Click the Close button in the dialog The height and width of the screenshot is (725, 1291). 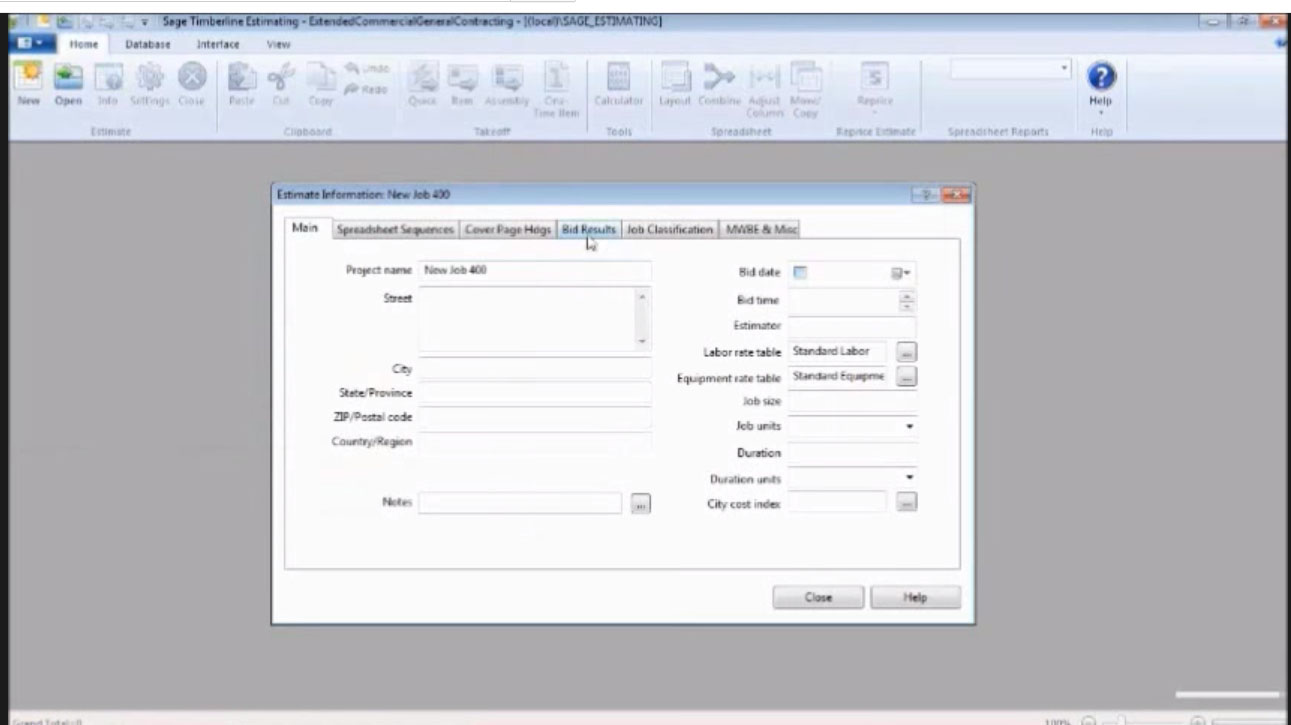pyautogui.click(x=818, y=597)
